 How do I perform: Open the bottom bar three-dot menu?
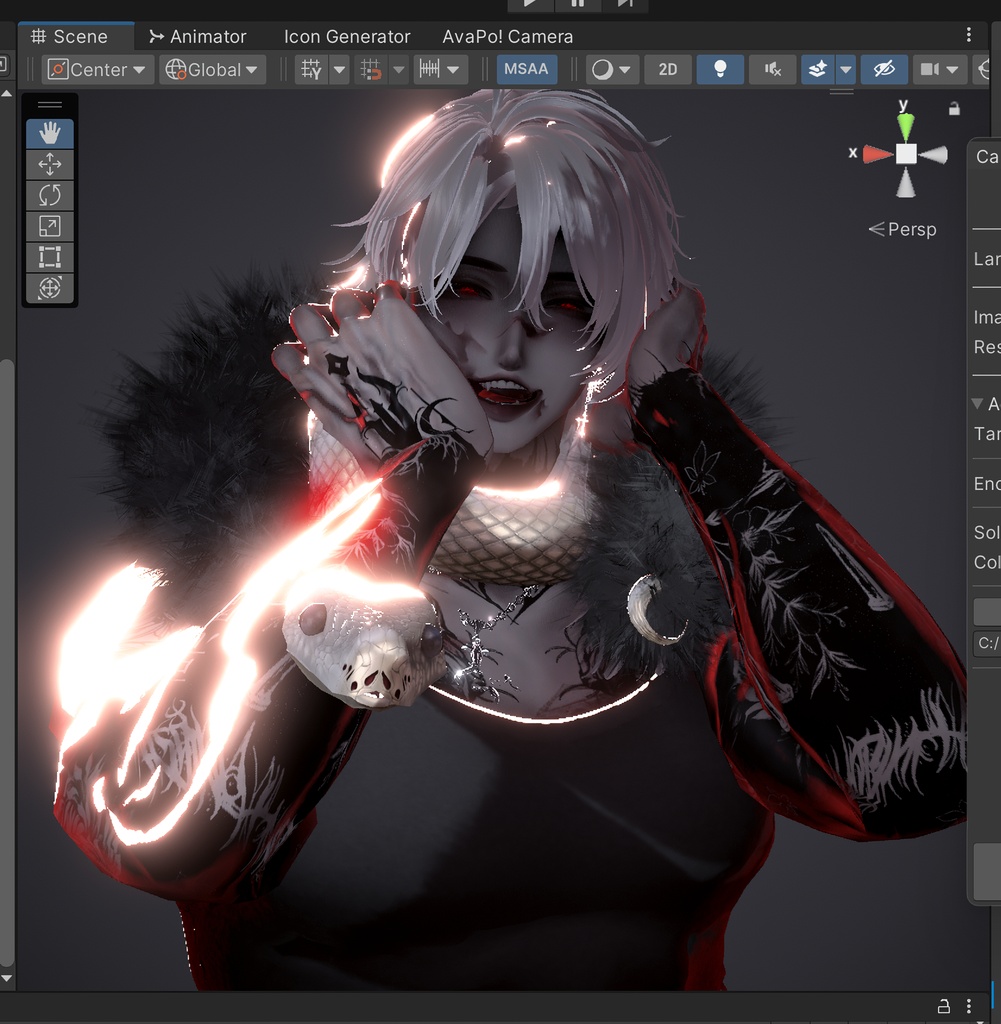pos(968,1006)
